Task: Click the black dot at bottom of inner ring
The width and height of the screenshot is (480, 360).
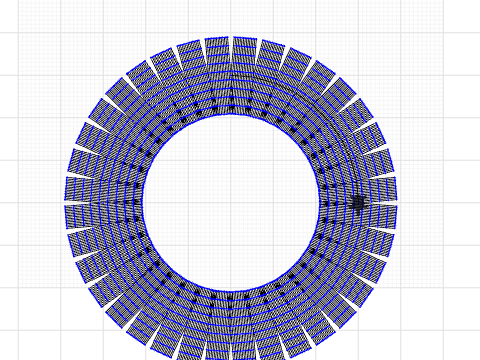Action: tap(230, 296)
